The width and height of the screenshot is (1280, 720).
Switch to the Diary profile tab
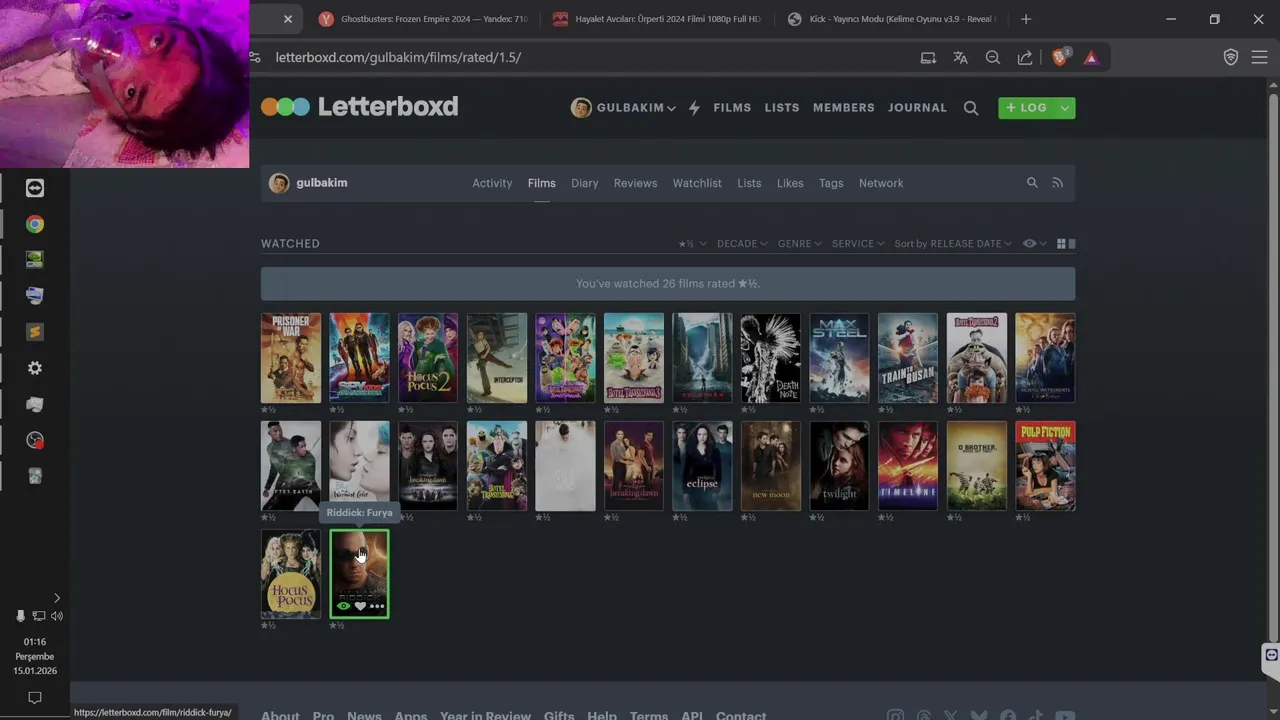pyautogui.click(x=584, y=183)
